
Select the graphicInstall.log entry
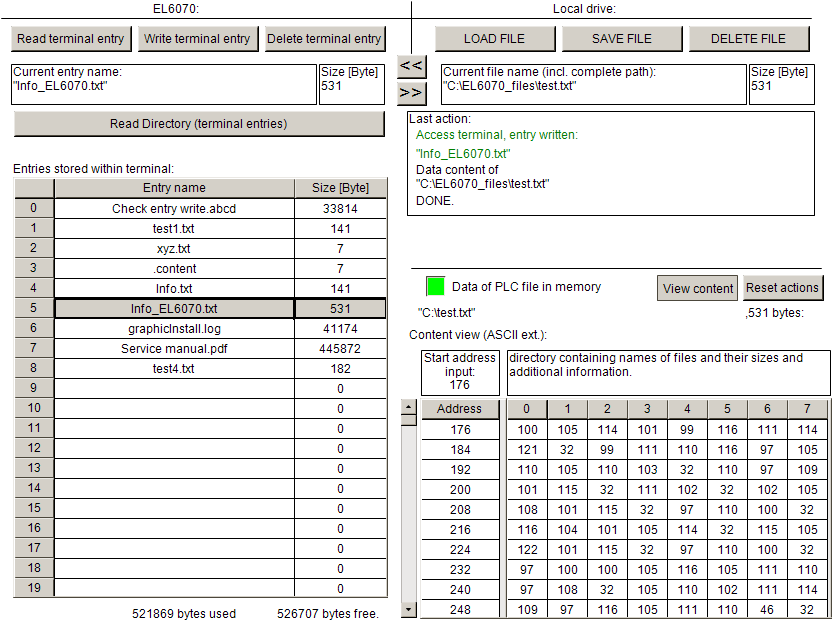(x=174, y=329)
